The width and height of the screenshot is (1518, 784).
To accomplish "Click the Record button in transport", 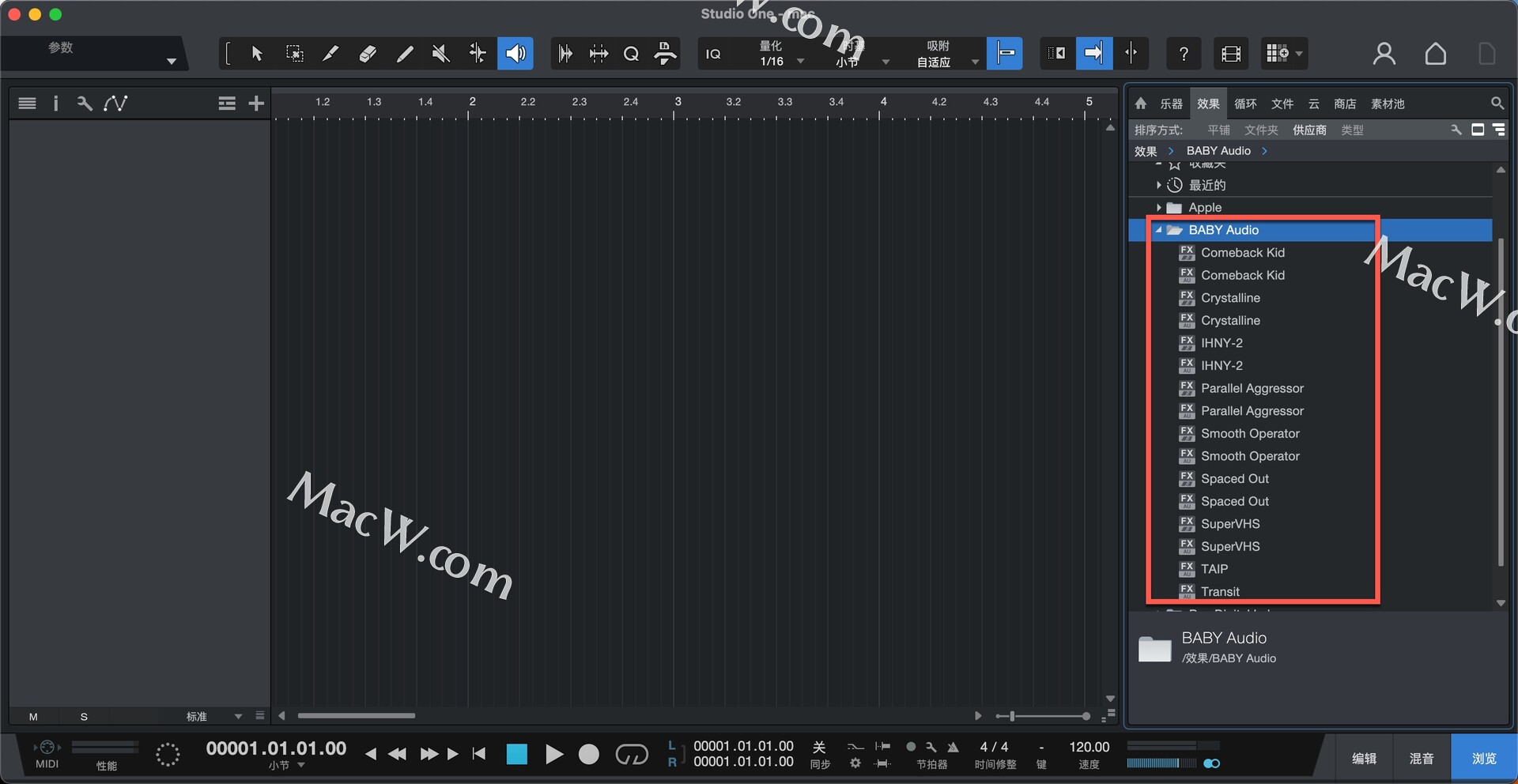I will (589, 755).
